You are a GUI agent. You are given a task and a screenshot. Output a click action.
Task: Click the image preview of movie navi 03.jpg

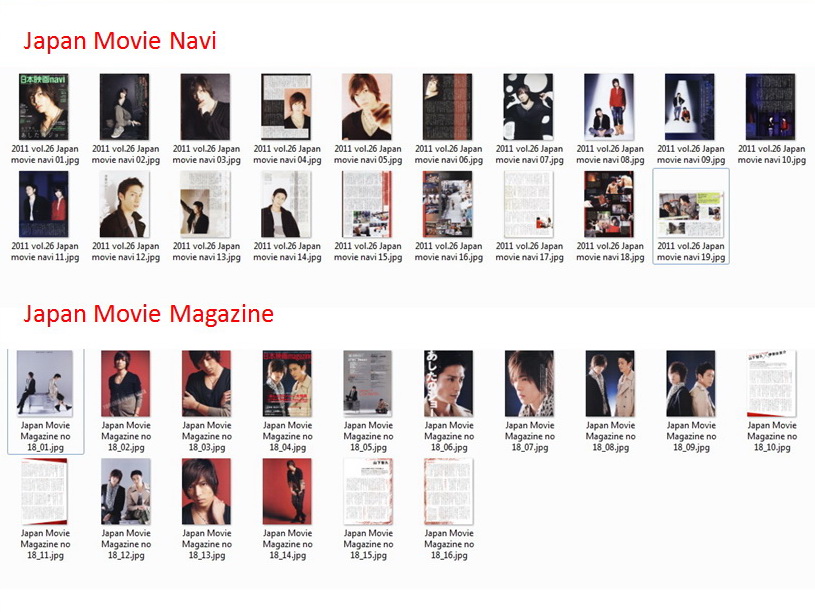click(205, 107)
